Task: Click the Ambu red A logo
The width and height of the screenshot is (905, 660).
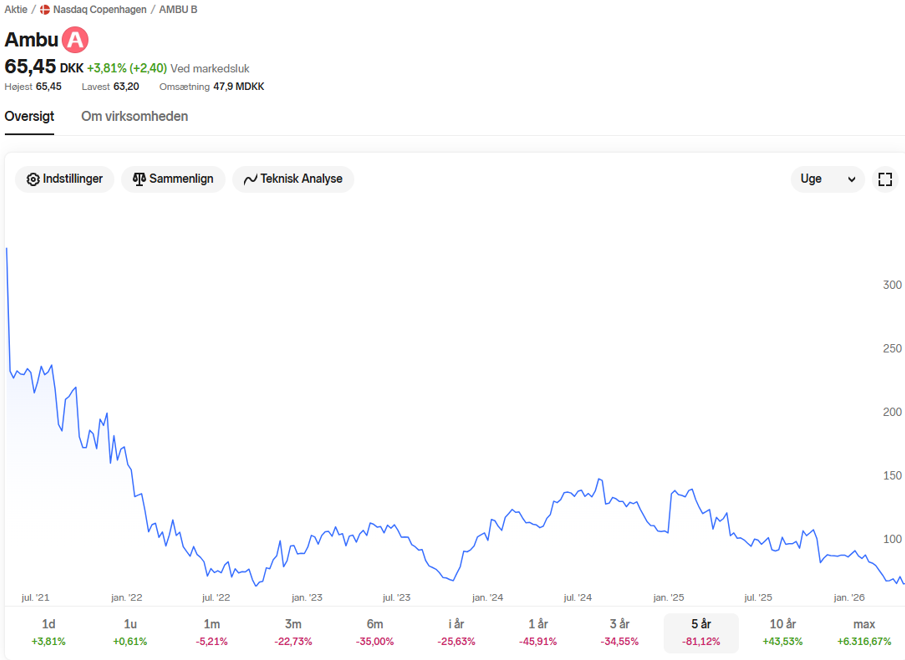Action: point(75,40)
